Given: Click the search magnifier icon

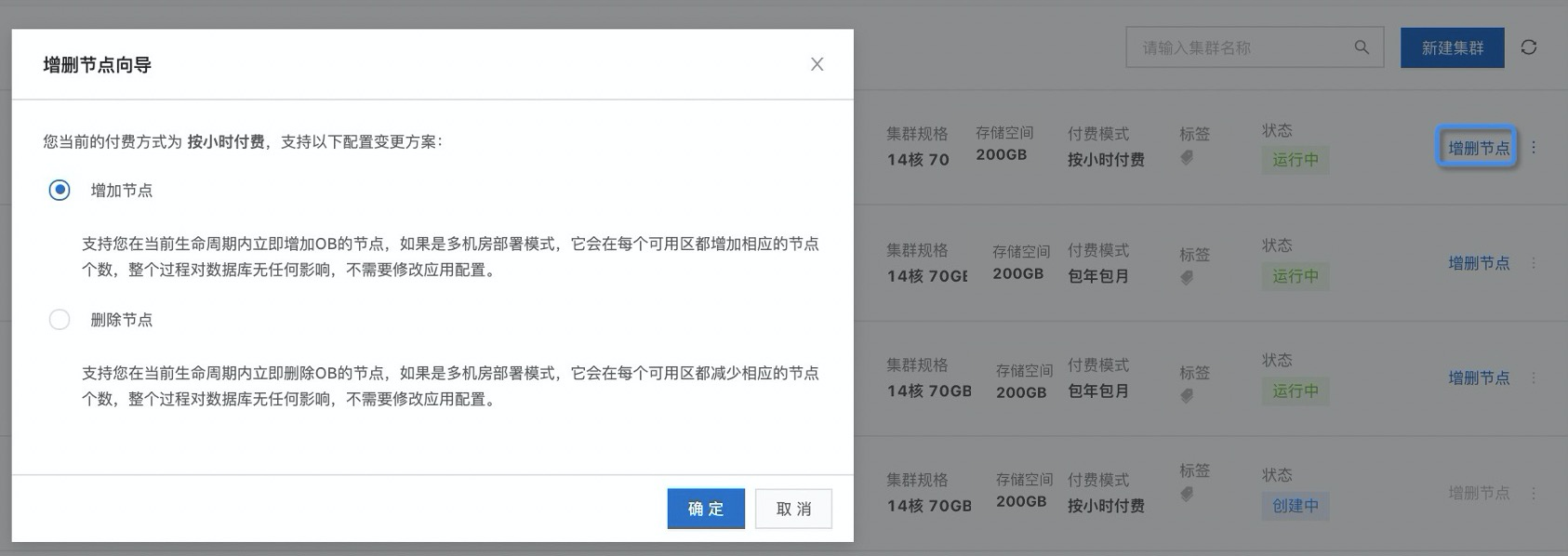Looking at the screenshot, I should pos(1361,47).
